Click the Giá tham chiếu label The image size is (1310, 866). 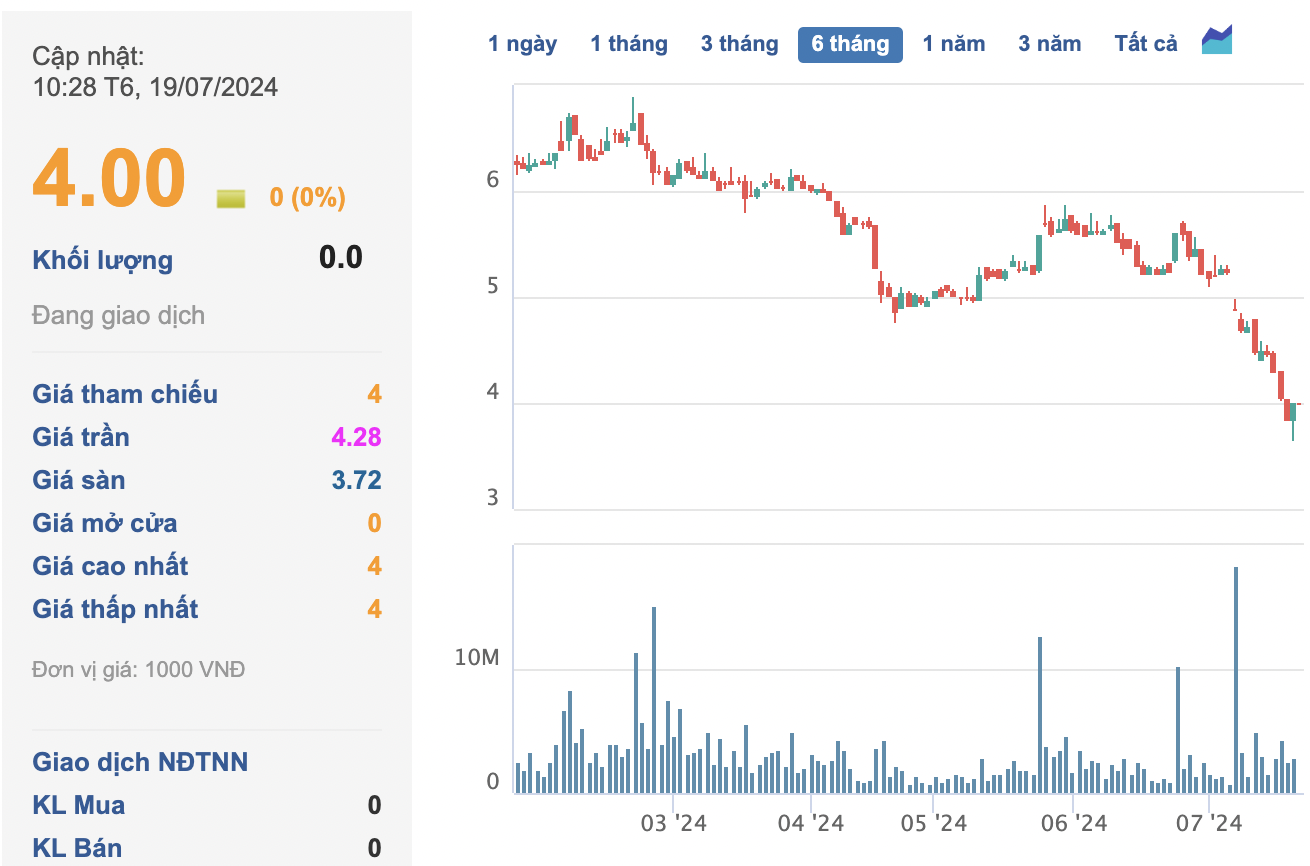click(x=125, y=394)
